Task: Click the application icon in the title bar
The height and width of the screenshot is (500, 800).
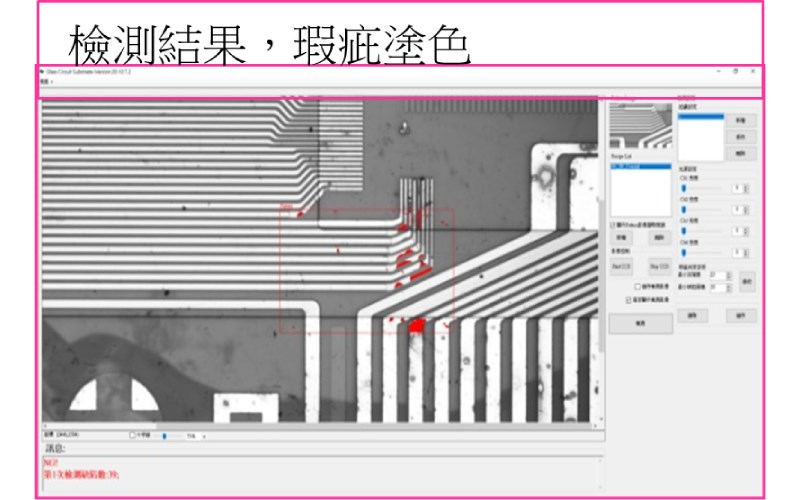Action: coord(42,72)
